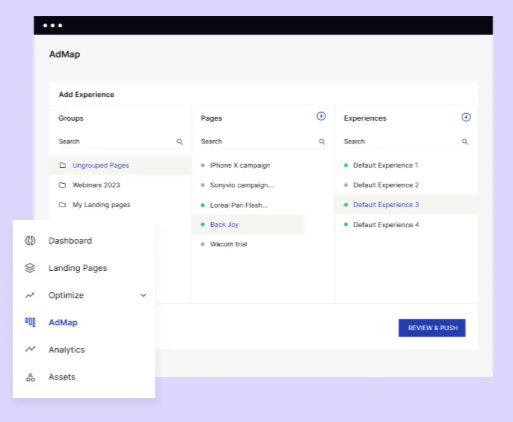This screenshot has height=422, width=513.
Task: Click the Experiences search magnifier icon
Action: [465, 142]
